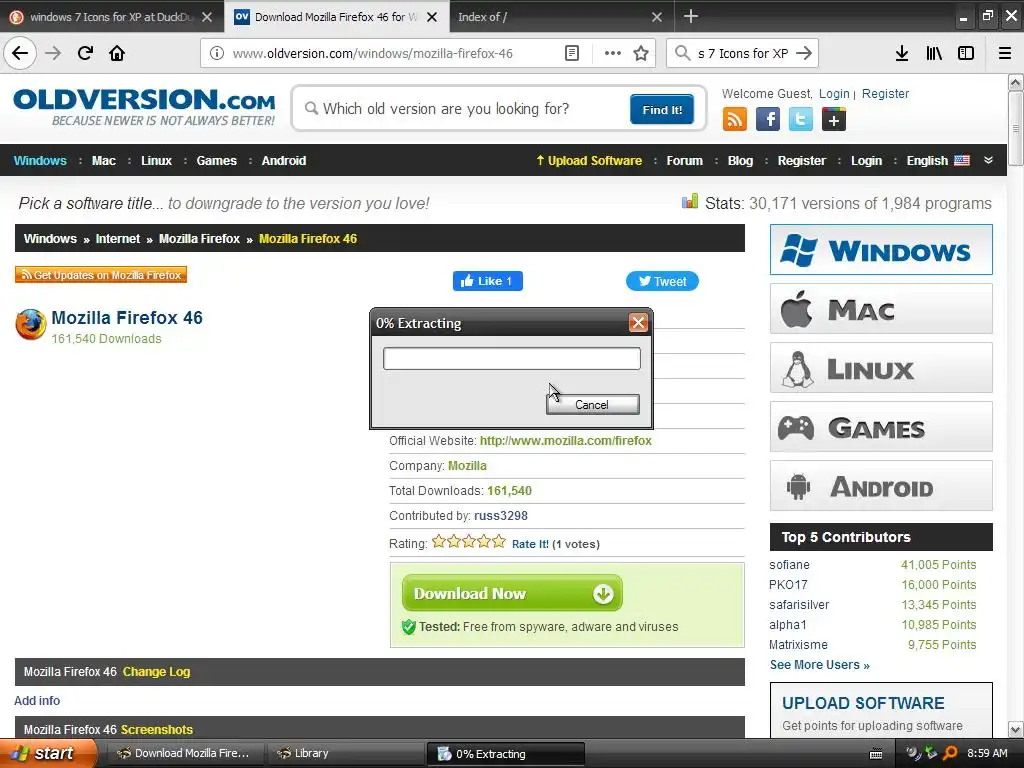Reload the current page
The height and width of the screenshot is (768, 1024).
(x=85, y=53)
